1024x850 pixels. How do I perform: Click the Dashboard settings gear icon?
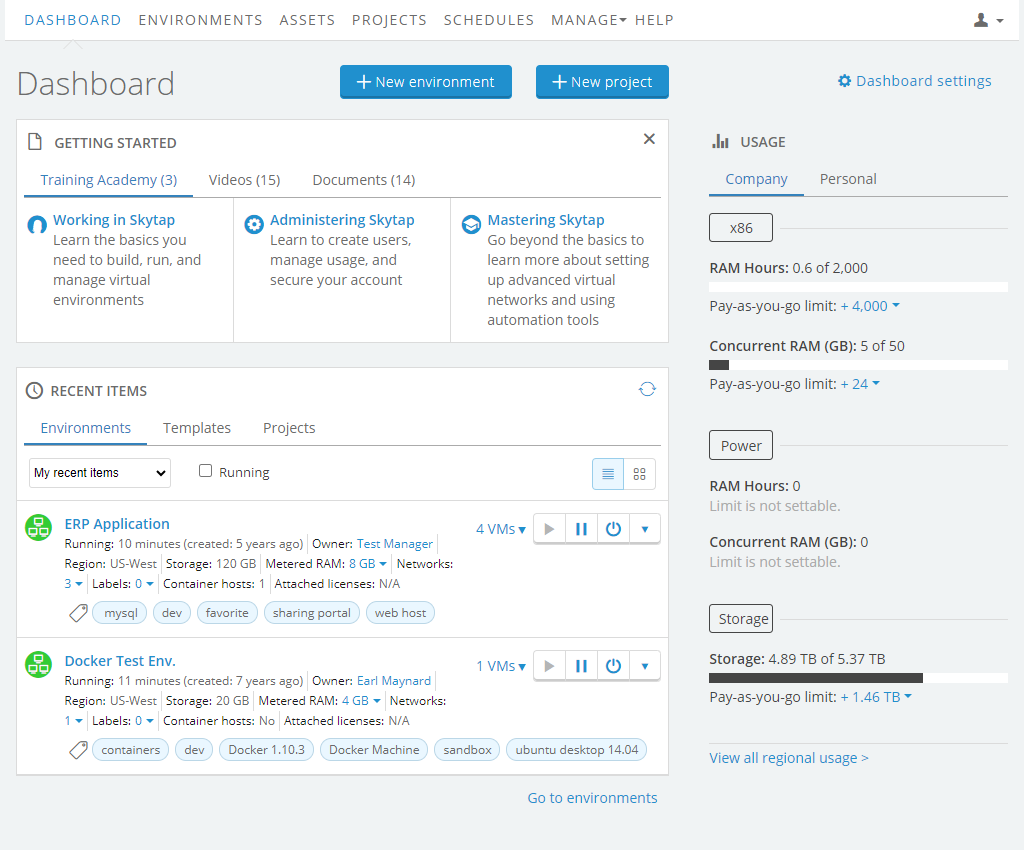pyautogui.click(x=844, y=81)
